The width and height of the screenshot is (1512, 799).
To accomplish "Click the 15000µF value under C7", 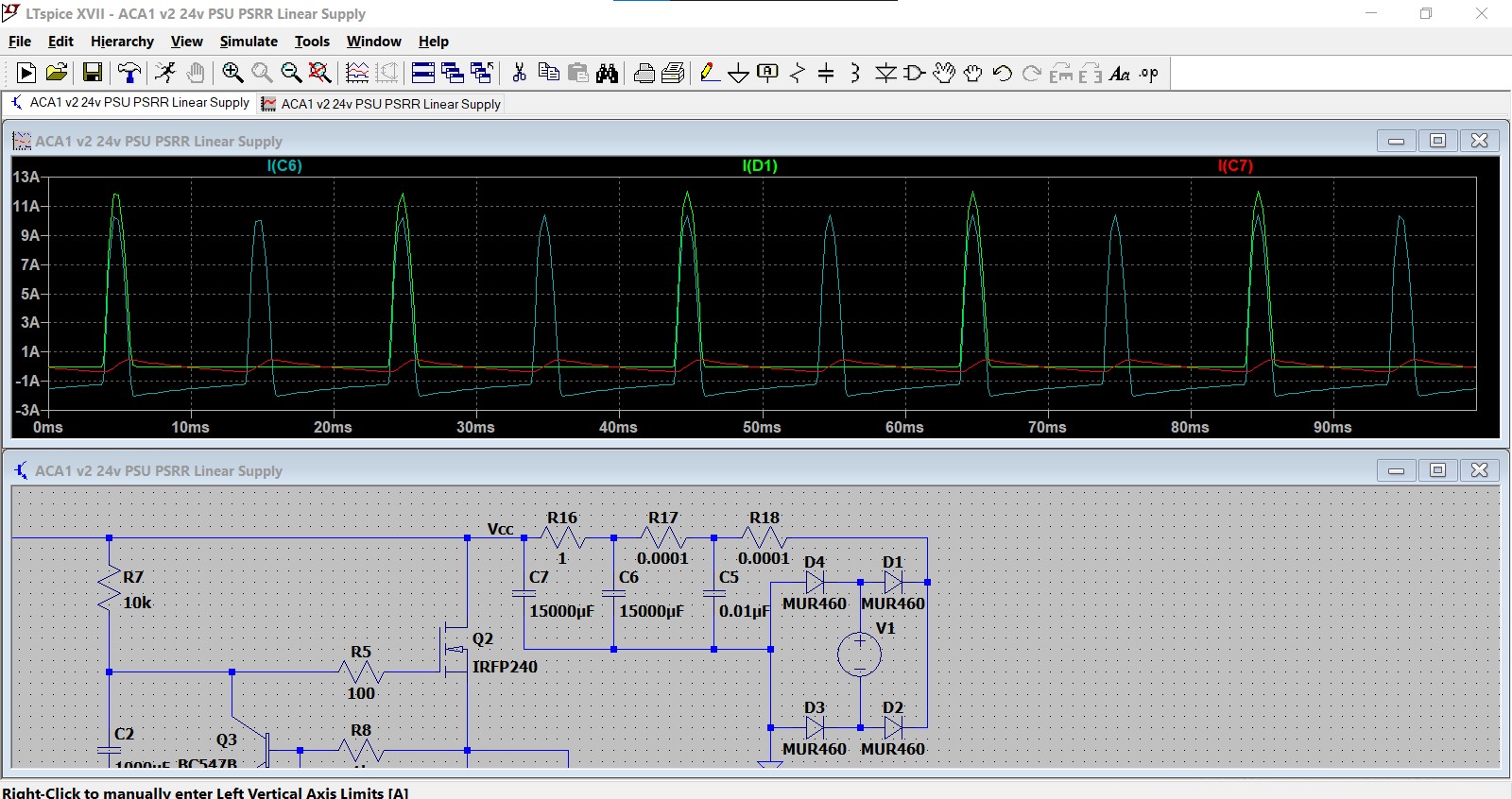I will click(x=561, y=611).
